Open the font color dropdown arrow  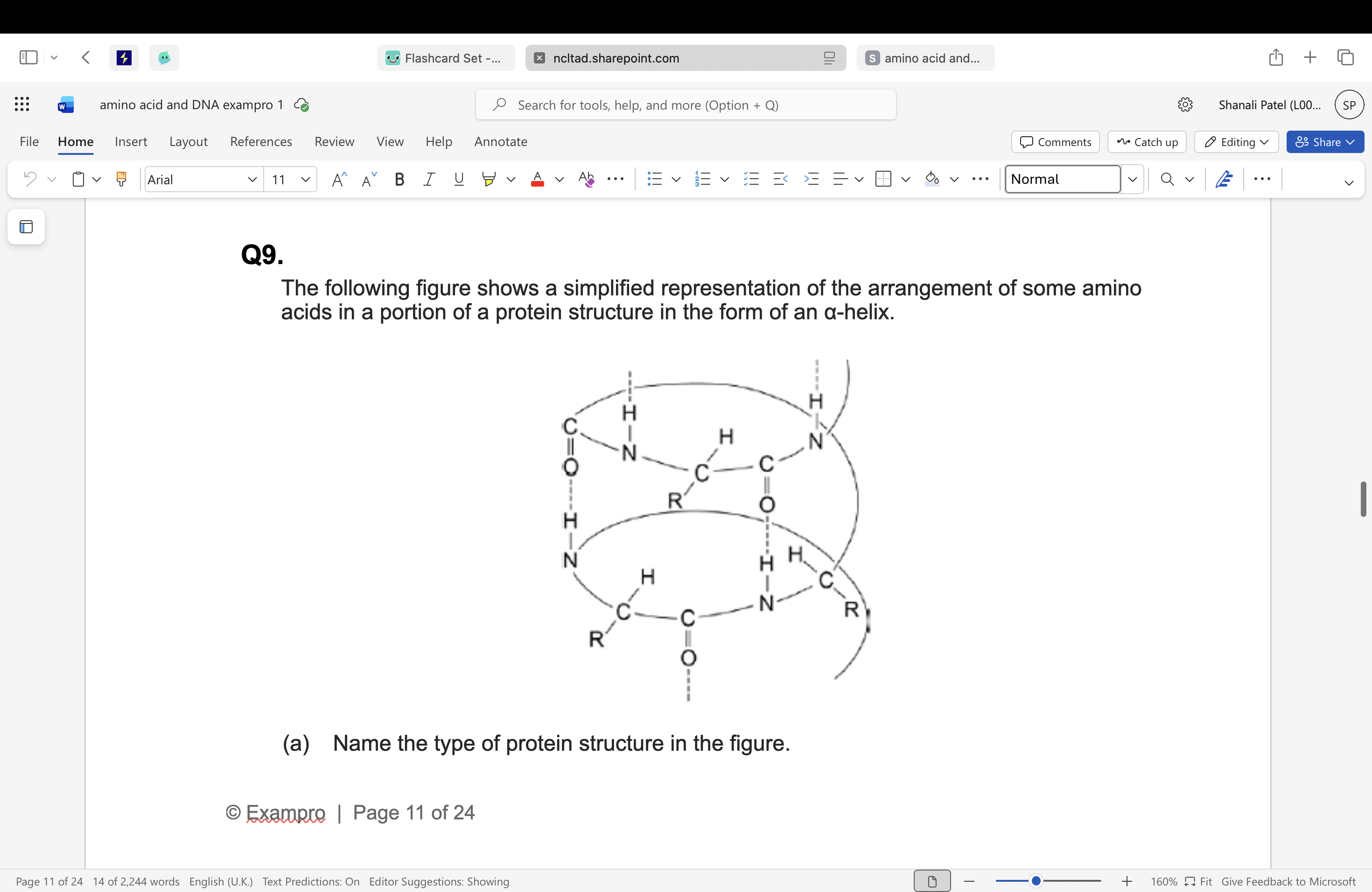click(559, 180)
